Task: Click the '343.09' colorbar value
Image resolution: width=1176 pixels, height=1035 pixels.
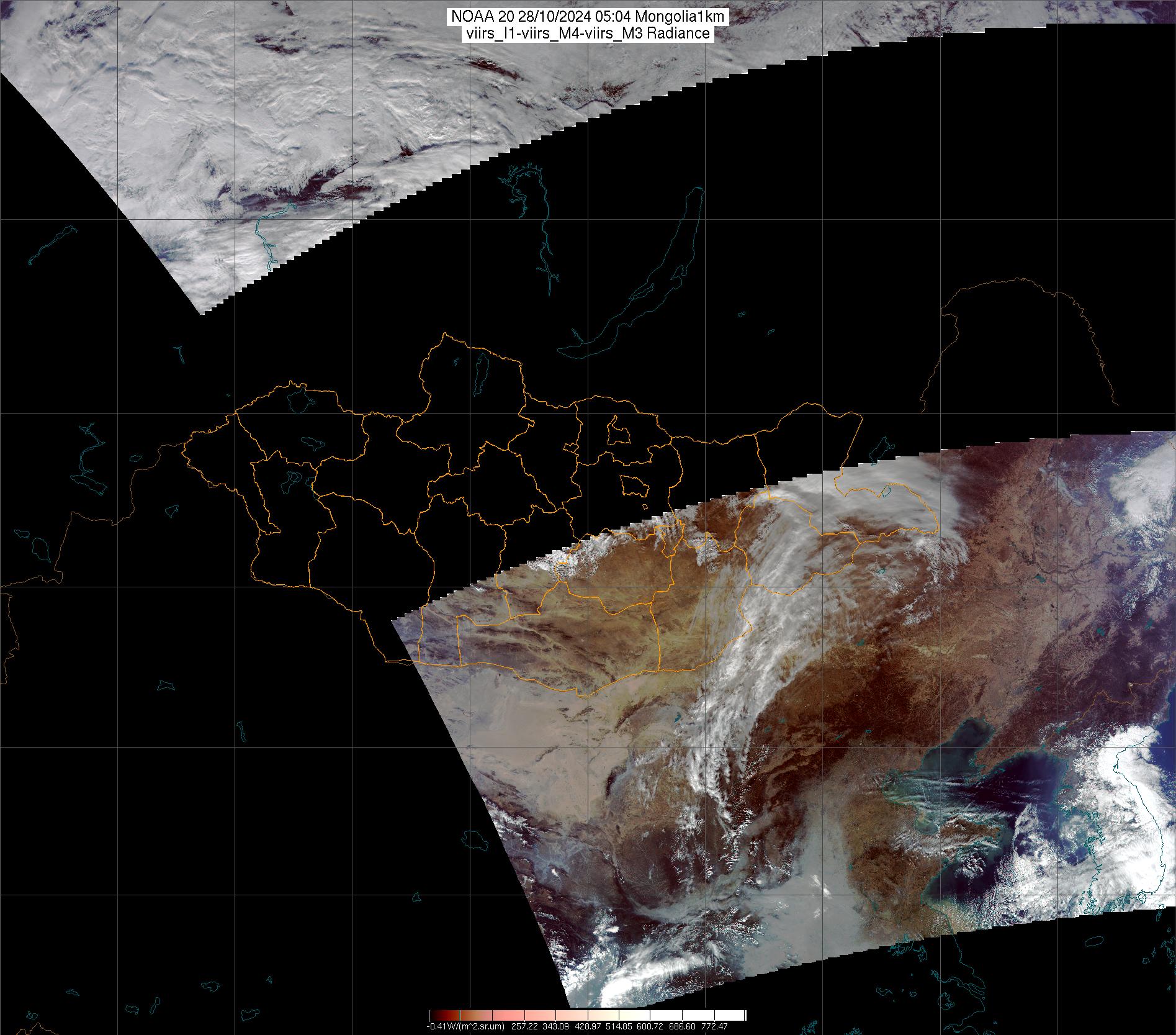Action: pos(555,1026)
